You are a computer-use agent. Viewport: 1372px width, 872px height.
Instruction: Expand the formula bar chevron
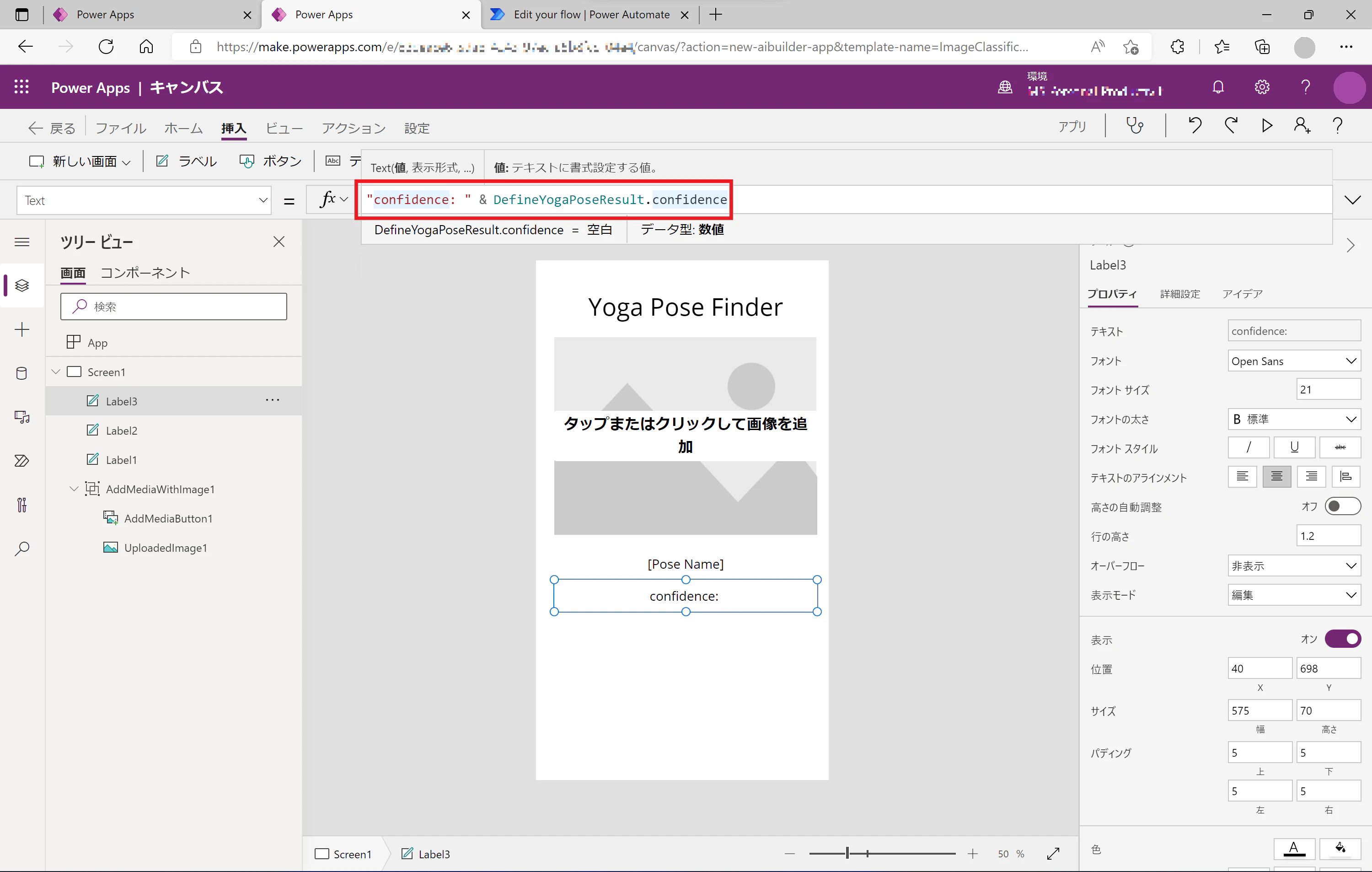1352,199
